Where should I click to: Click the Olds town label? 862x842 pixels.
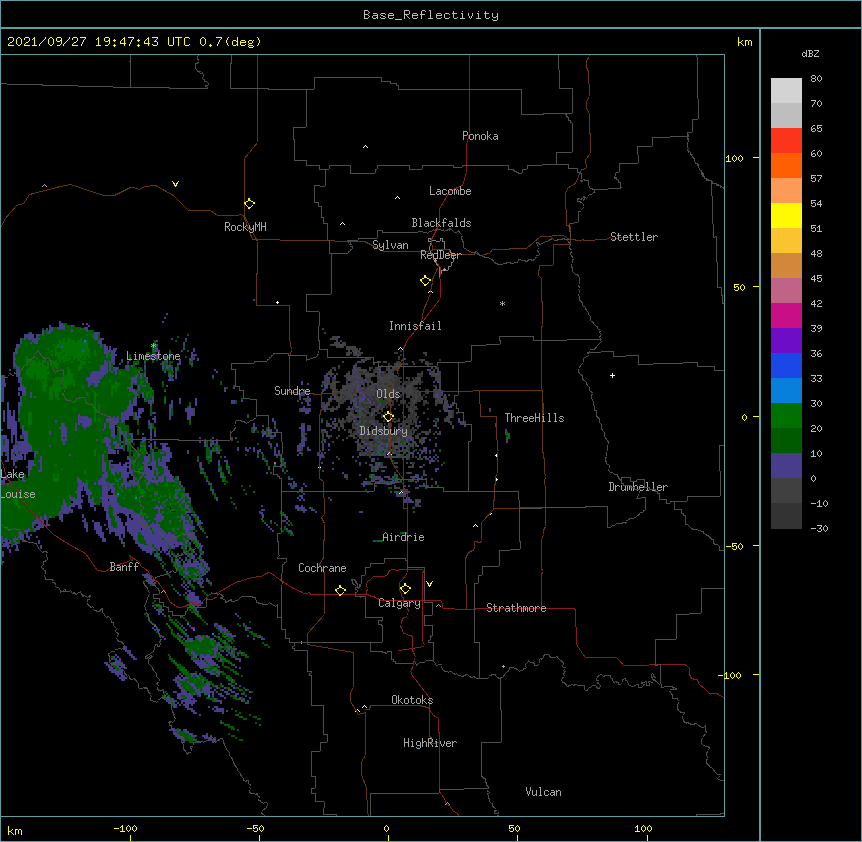coord(388,394)
